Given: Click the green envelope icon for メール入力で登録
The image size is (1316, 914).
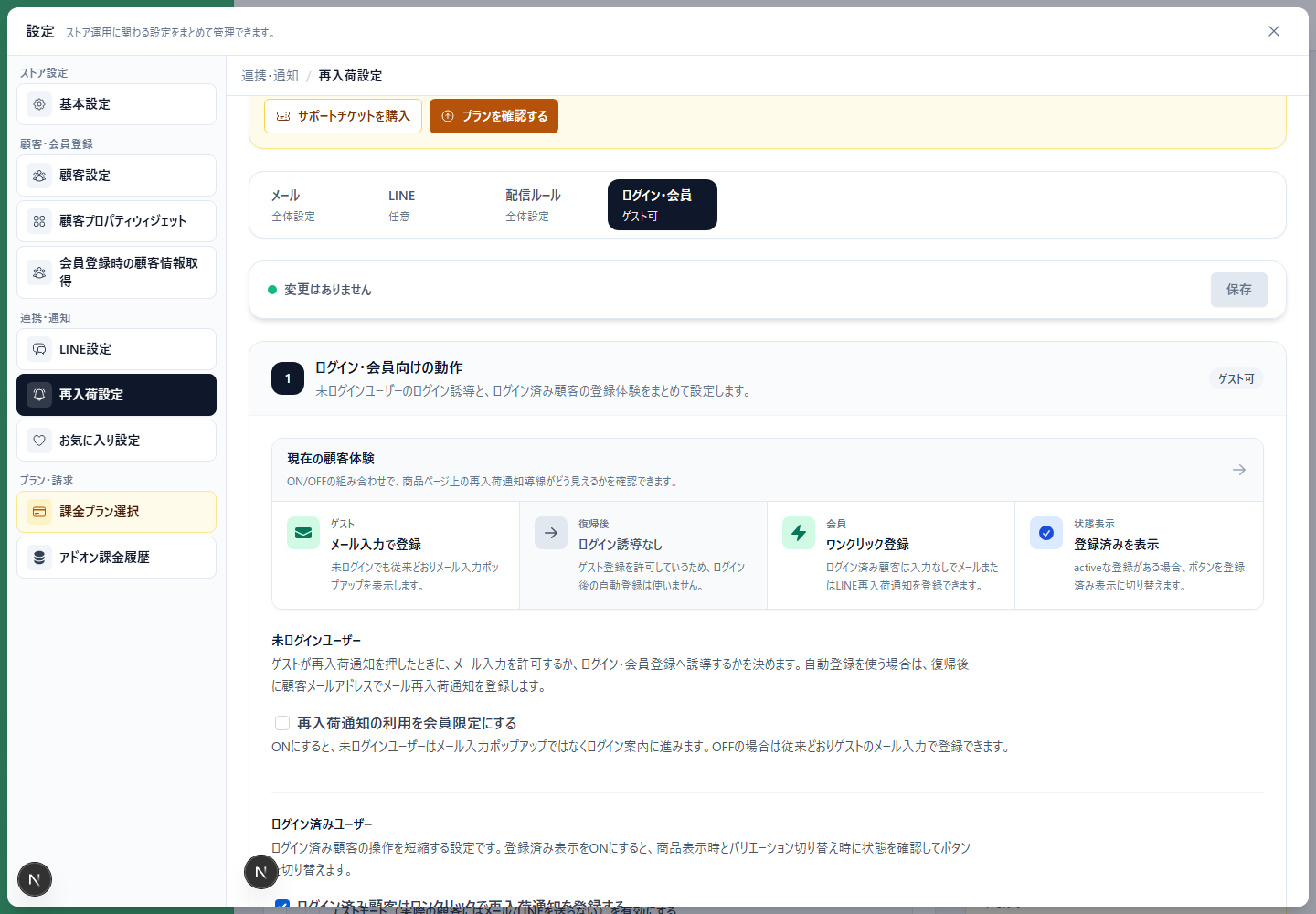Looking at the screenshot, I should click(303, 533).
